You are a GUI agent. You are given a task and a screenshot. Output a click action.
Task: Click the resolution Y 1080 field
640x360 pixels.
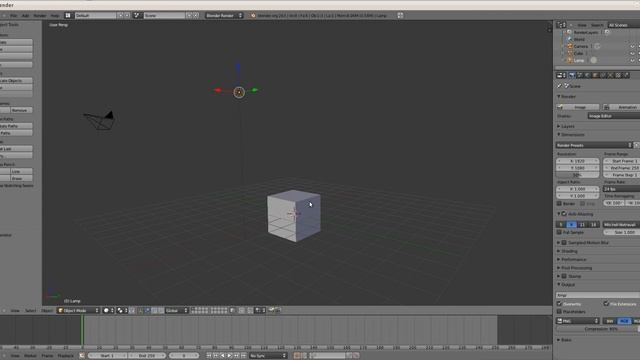click(x=578, y=168)
